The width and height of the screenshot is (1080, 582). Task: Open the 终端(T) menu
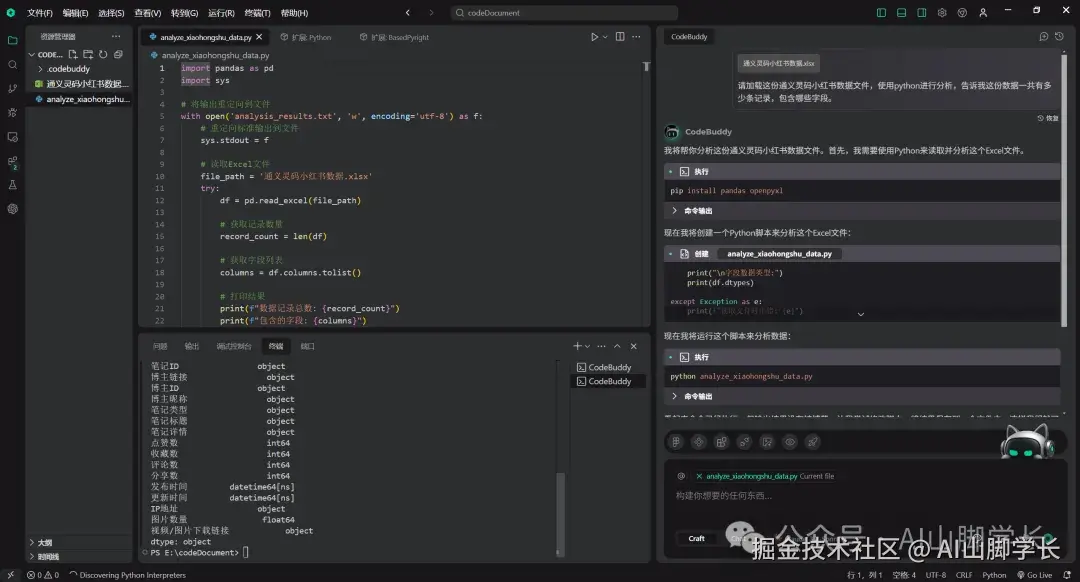[257, 13]
